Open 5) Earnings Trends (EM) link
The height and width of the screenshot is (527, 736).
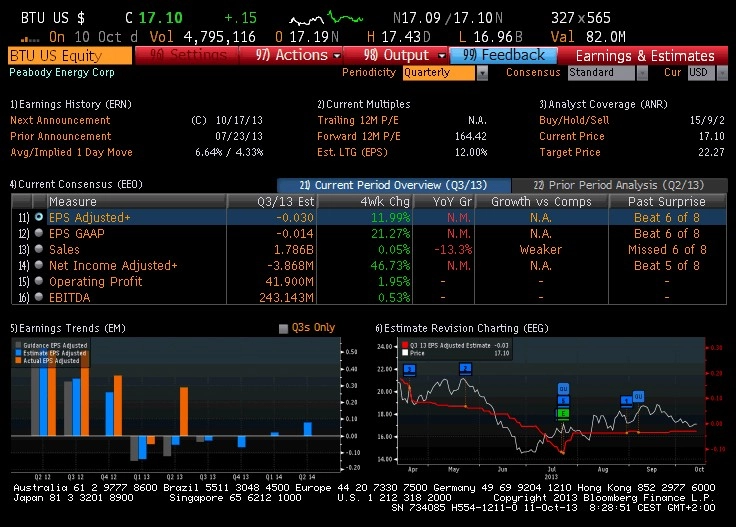coord(68,328)
